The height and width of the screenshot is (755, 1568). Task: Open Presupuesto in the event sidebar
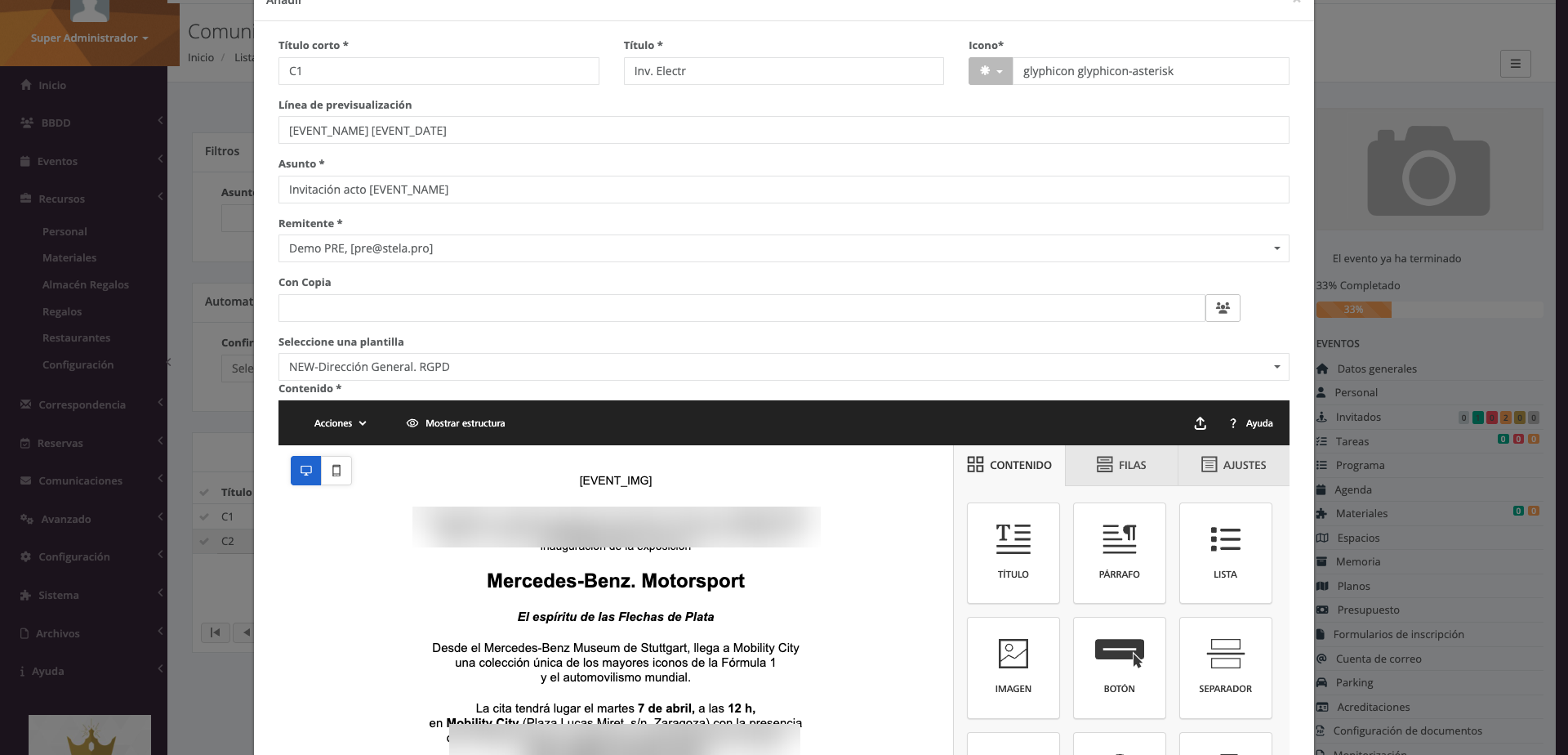1368,610
